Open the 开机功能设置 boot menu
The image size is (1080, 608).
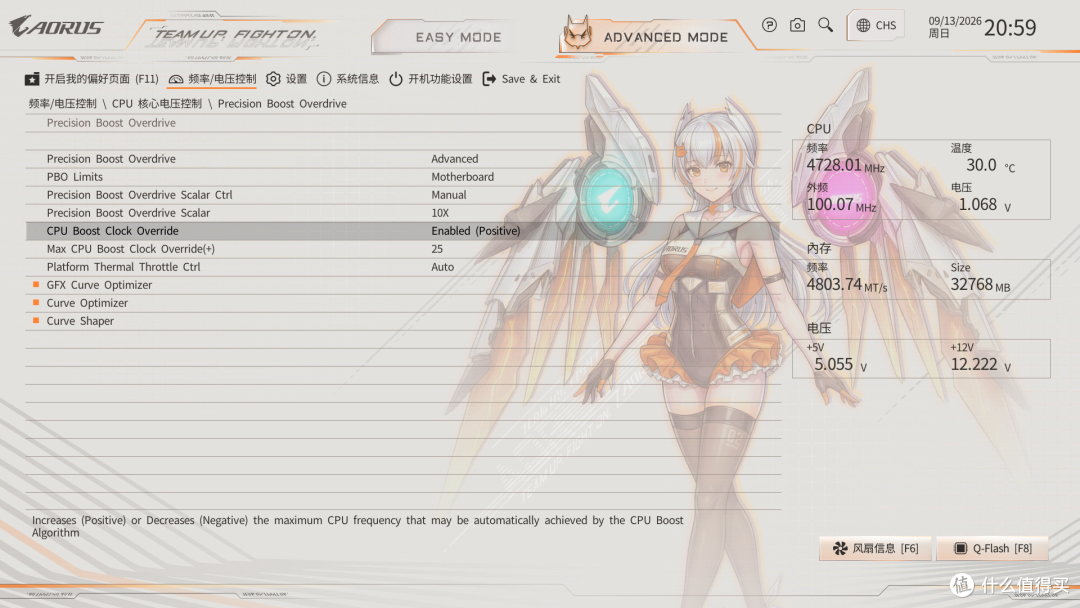pyautogui.click(x=430, y=79)
